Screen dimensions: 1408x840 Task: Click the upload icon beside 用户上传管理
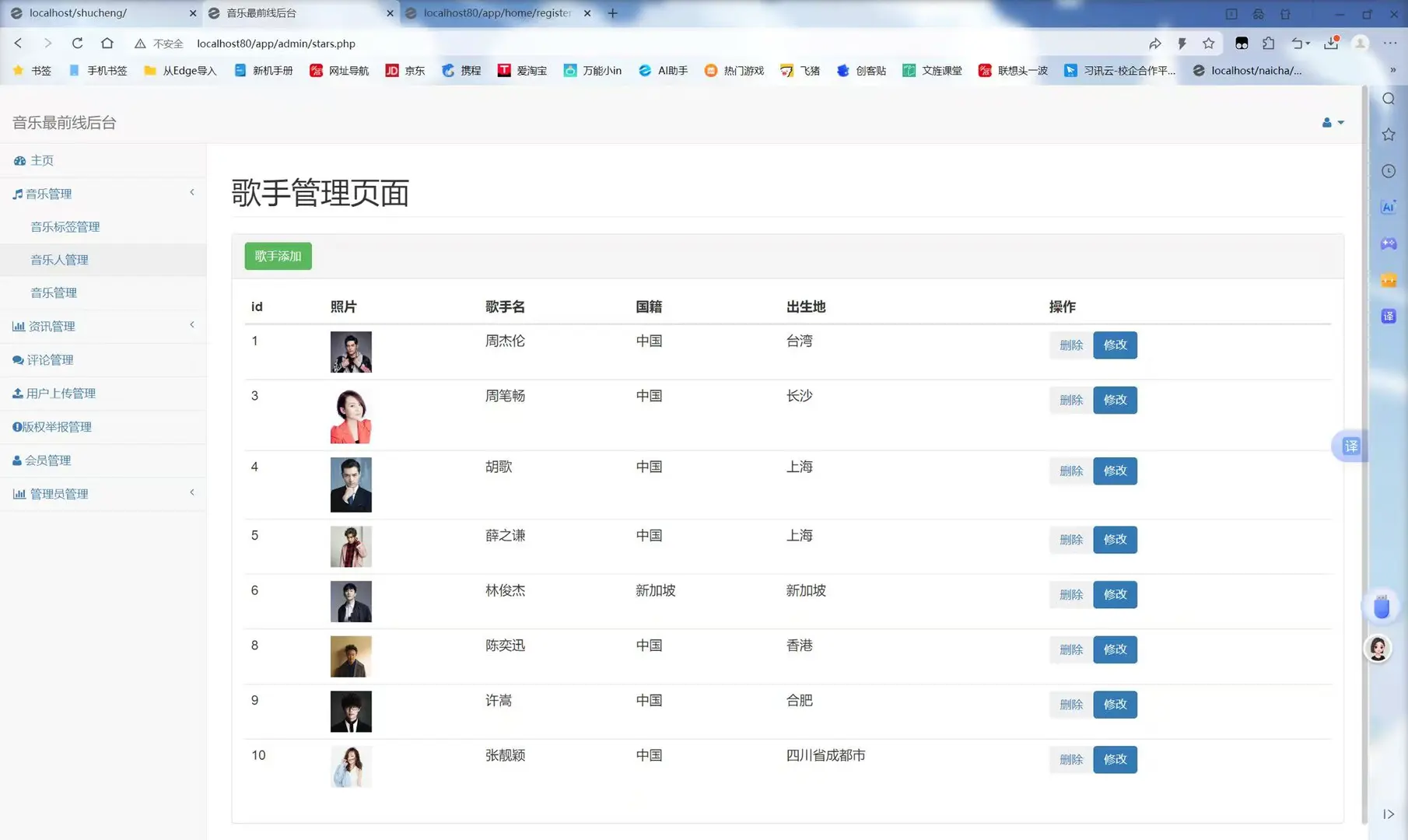click(17, 393)
